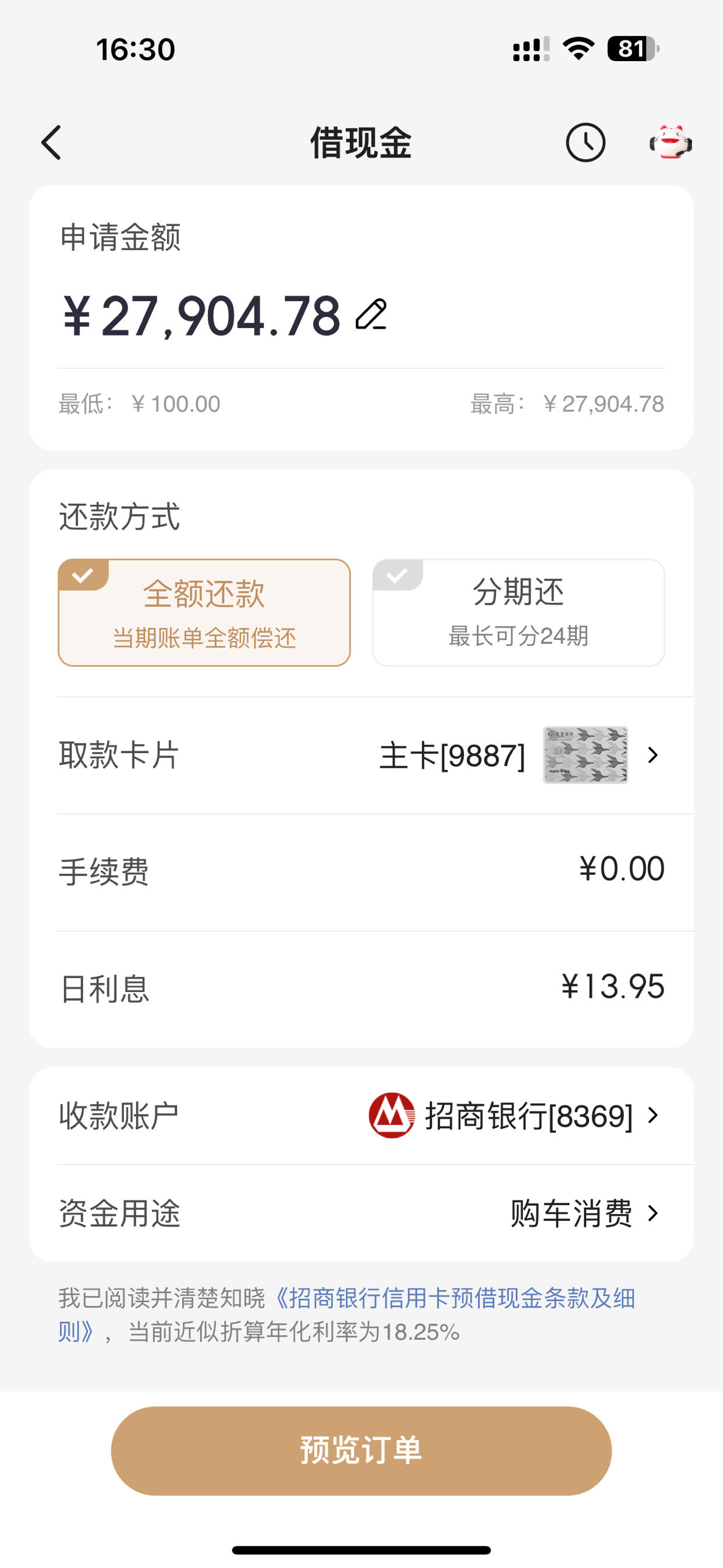This screenshot has height=1568, width=723.
Task: Tap the ¥27,904.78 amount field
Action: (x=201, y=315)
